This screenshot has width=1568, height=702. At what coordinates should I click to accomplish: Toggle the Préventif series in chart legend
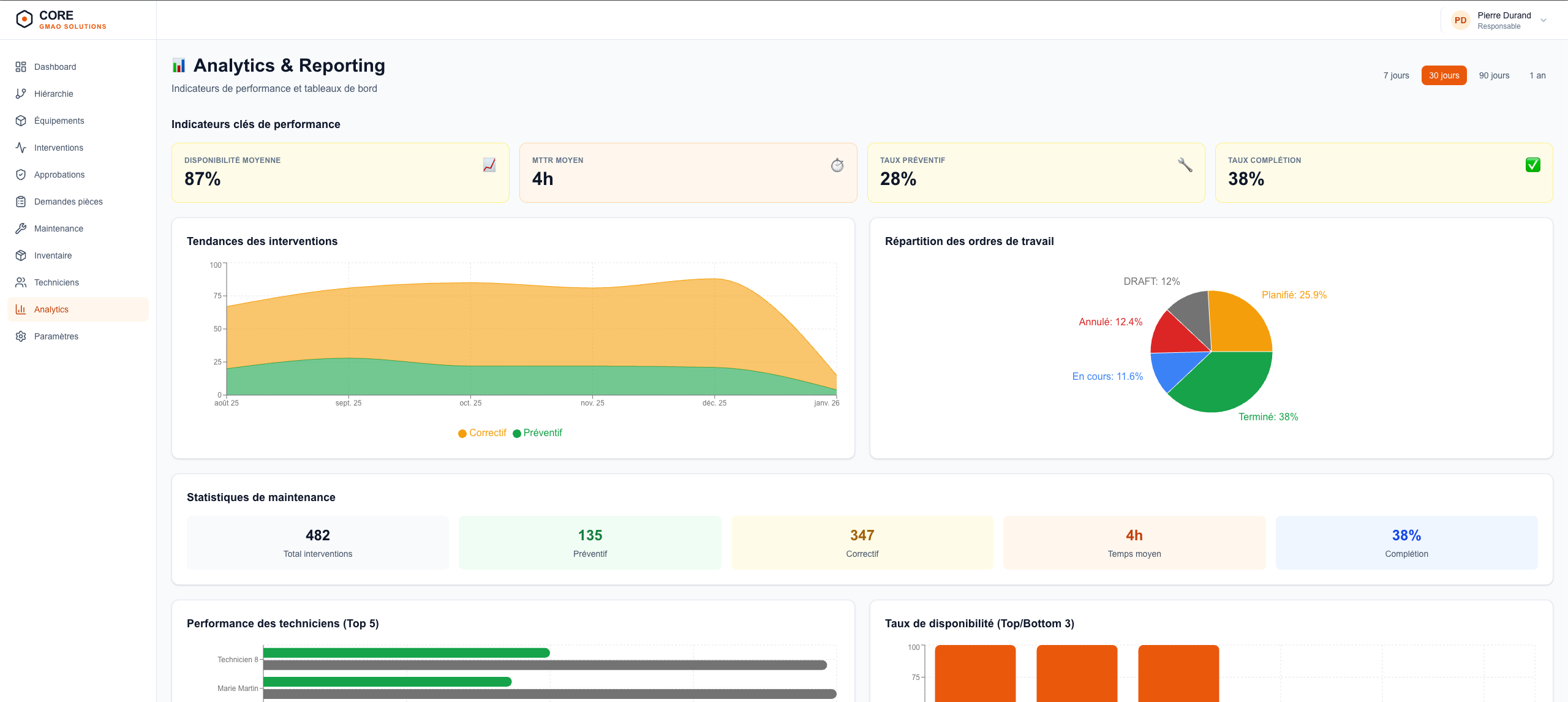coord(537,433)
